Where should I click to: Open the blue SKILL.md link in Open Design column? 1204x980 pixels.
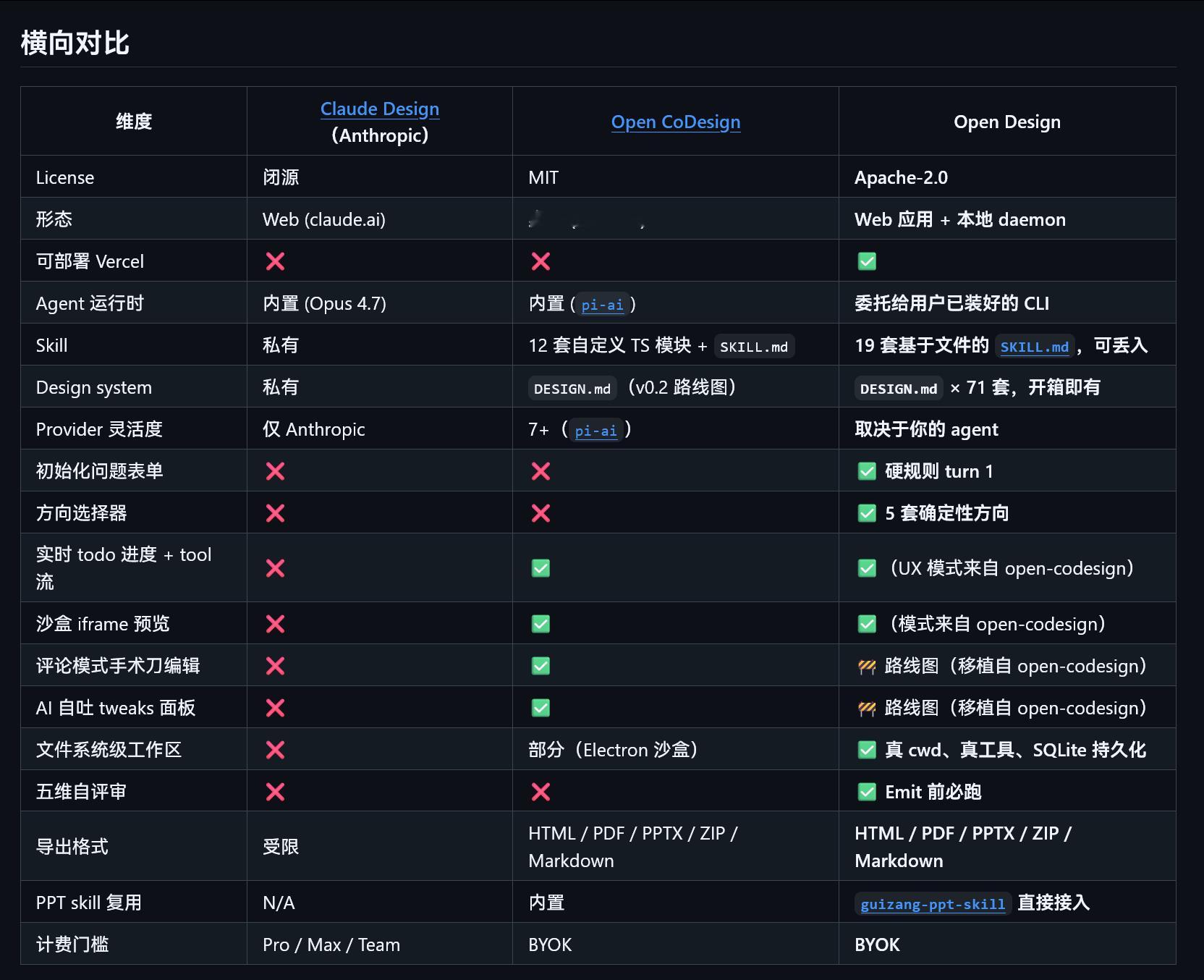[x=1034, y=347]
